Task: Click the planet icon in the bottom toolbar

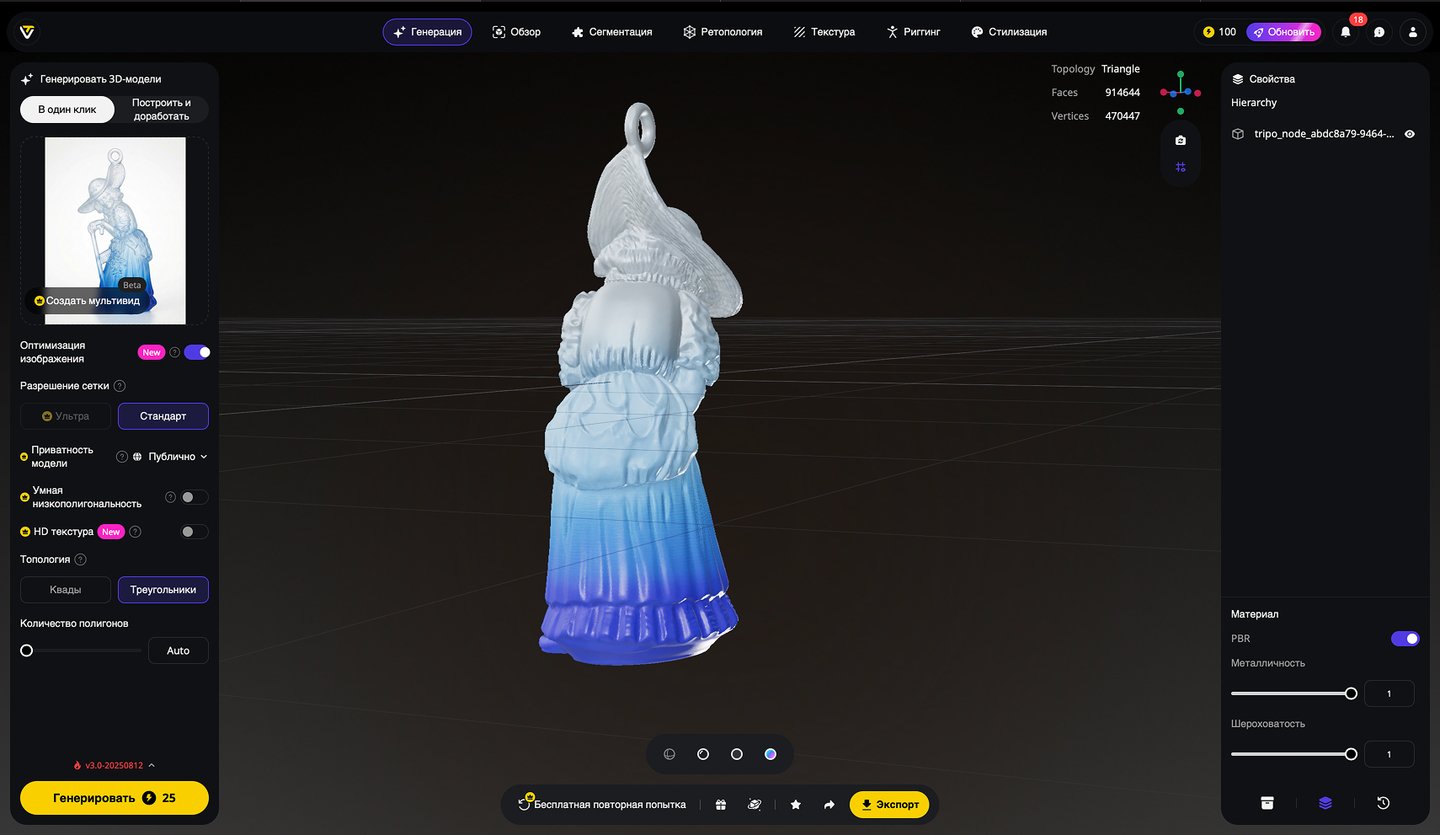Action: (x=755, y=804)
